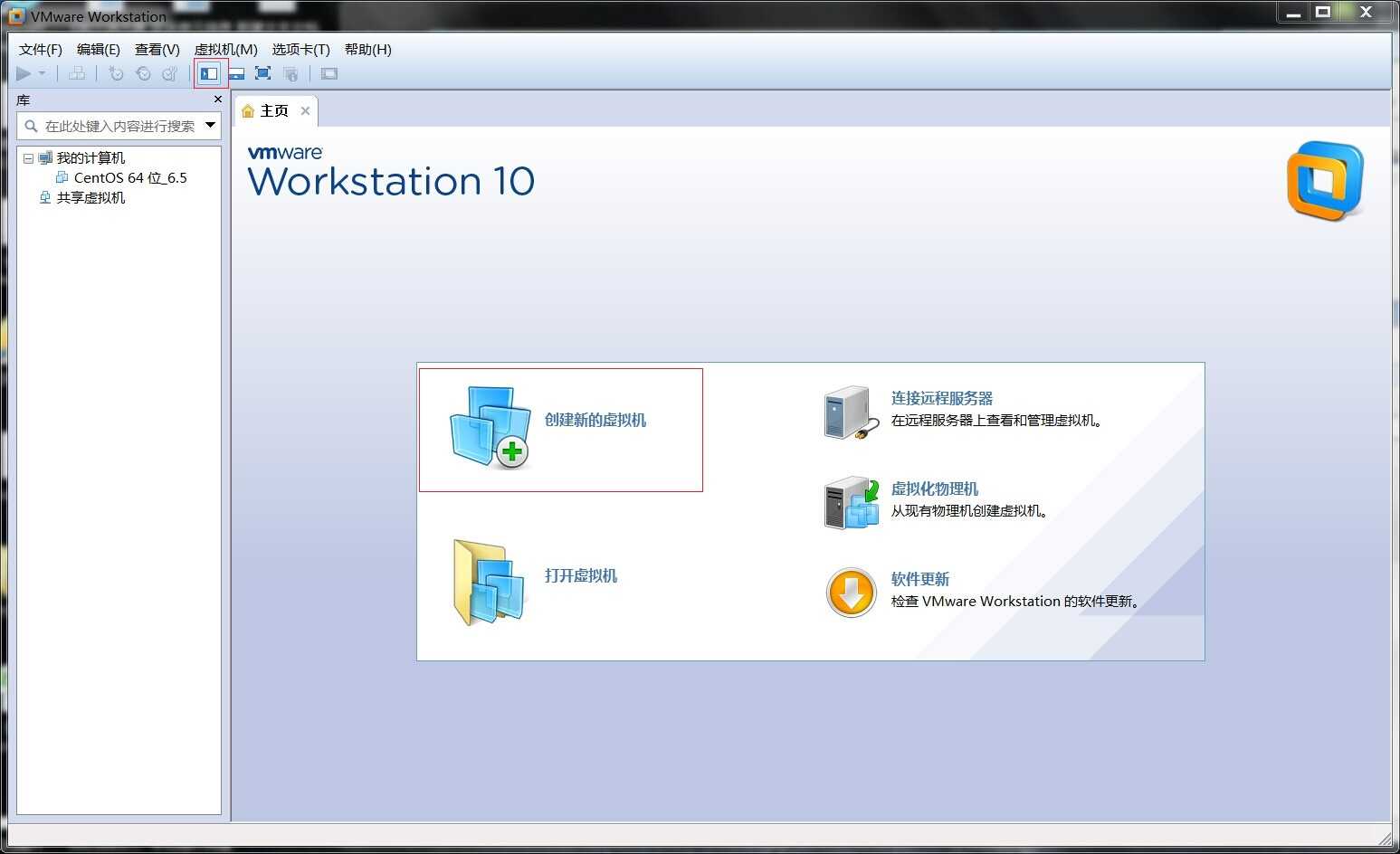Select the CentOS 64 位_6.5 virtual machine
This screenshot has width=1400, height=854.
[130, 177]
